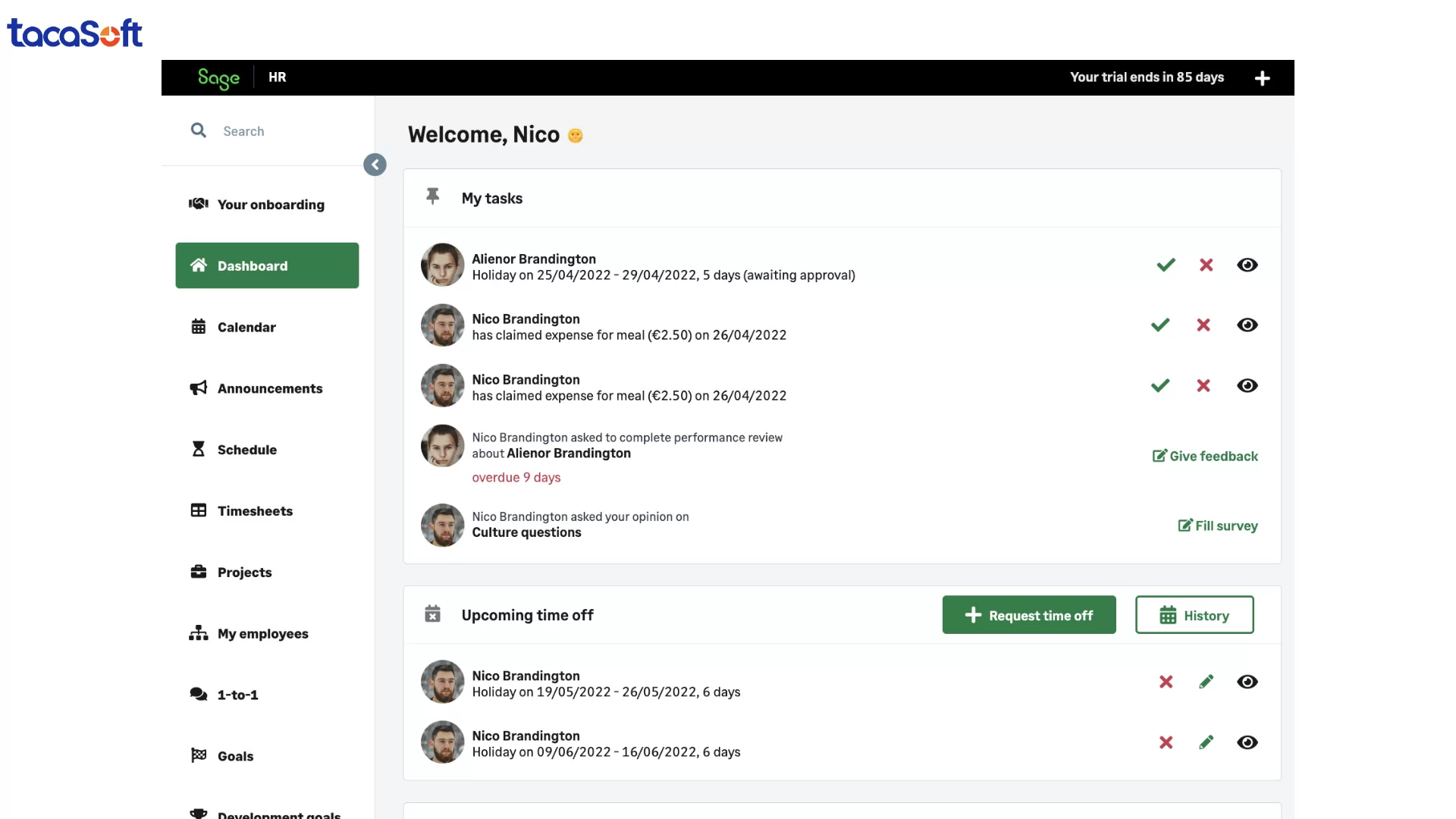Cancel the 09/06/2022 holiday with the red X
The height and width of the screenshot is (819, 1456).
point(1166,742)
